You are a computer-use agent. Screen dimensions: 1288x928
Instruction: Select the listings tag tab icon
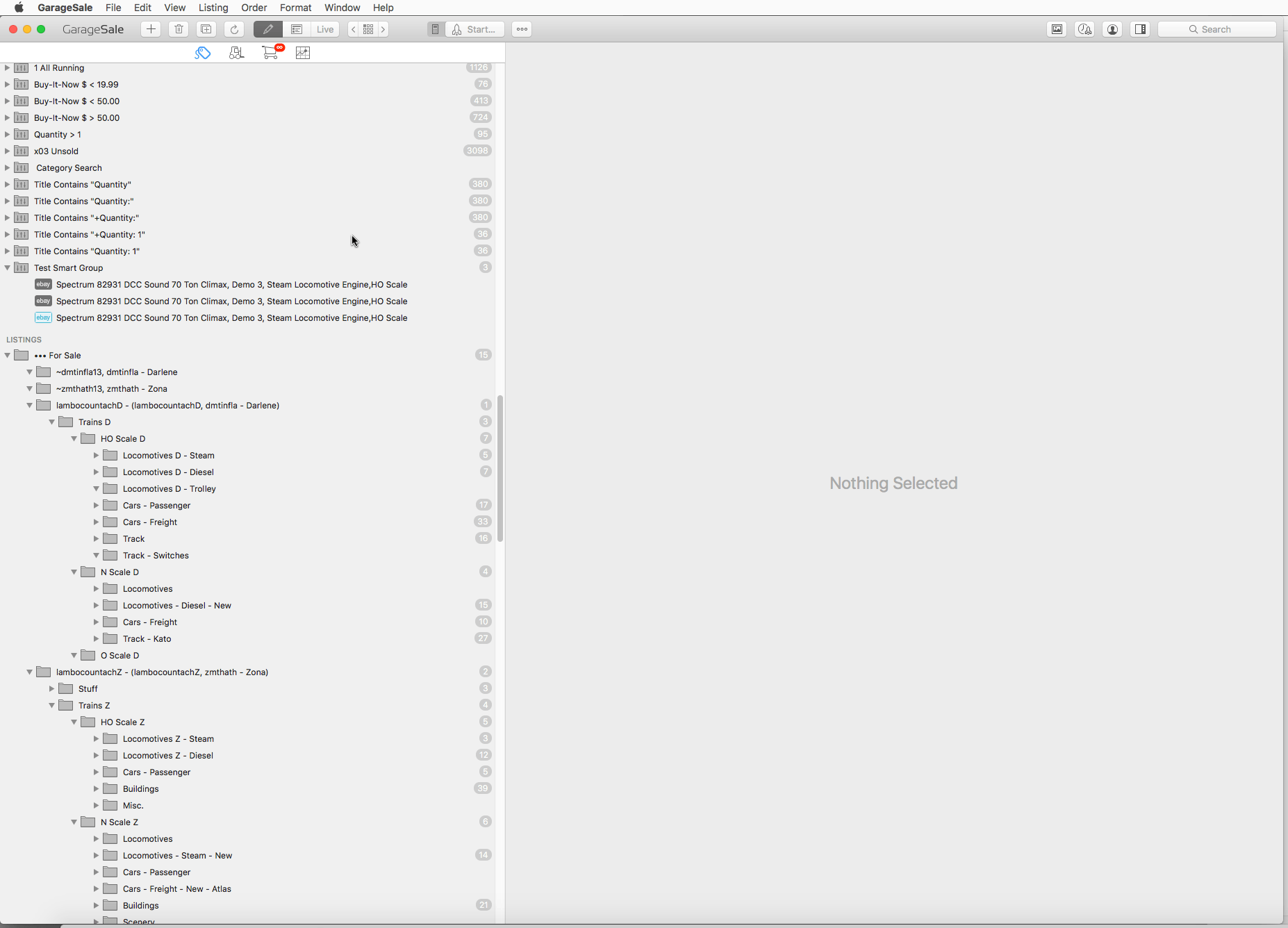coord(202,53)
